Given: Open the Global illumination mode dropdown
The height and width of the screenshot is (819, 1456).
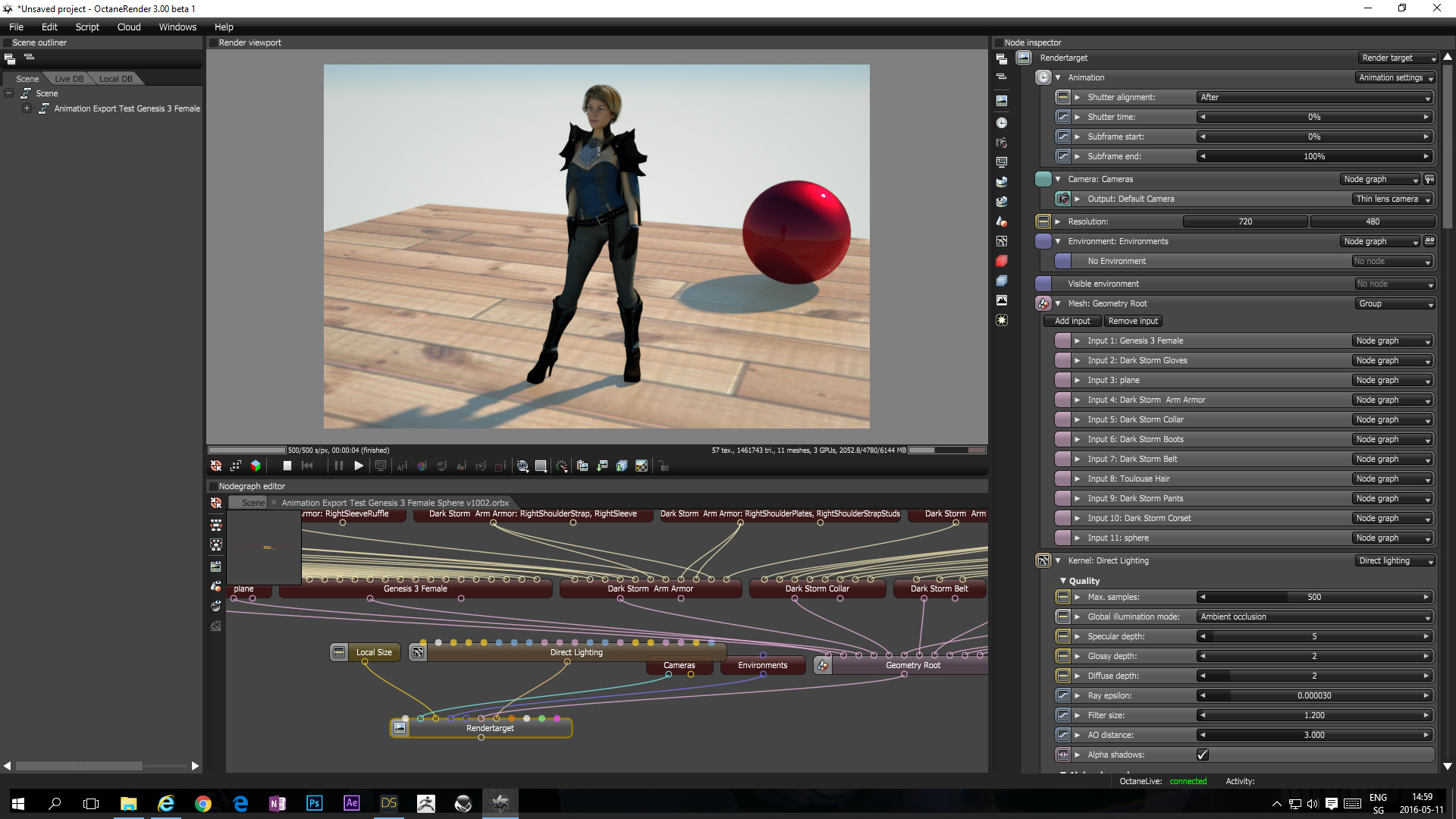Looking at the screenshot, I should [1314, 617].
